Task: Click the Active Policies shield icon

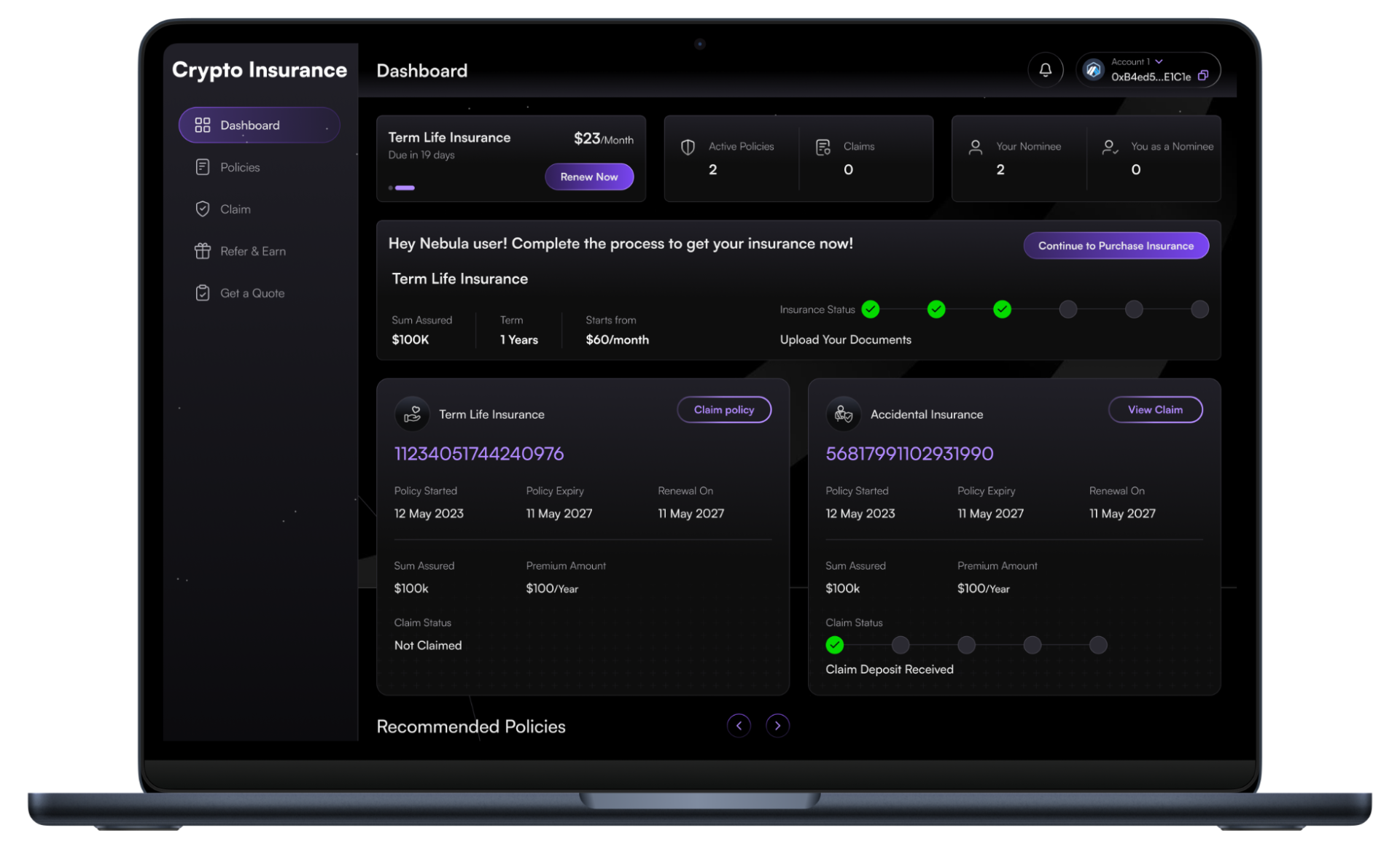Action: (688, 147)
